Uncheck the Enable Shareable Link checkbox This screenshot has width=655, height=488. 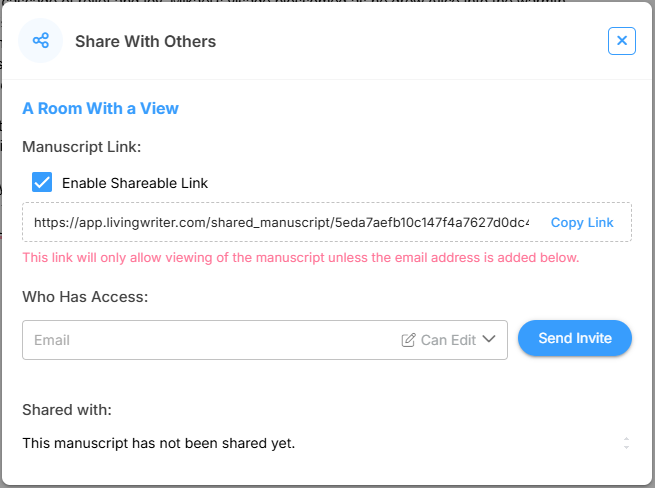tap(42, 183)
